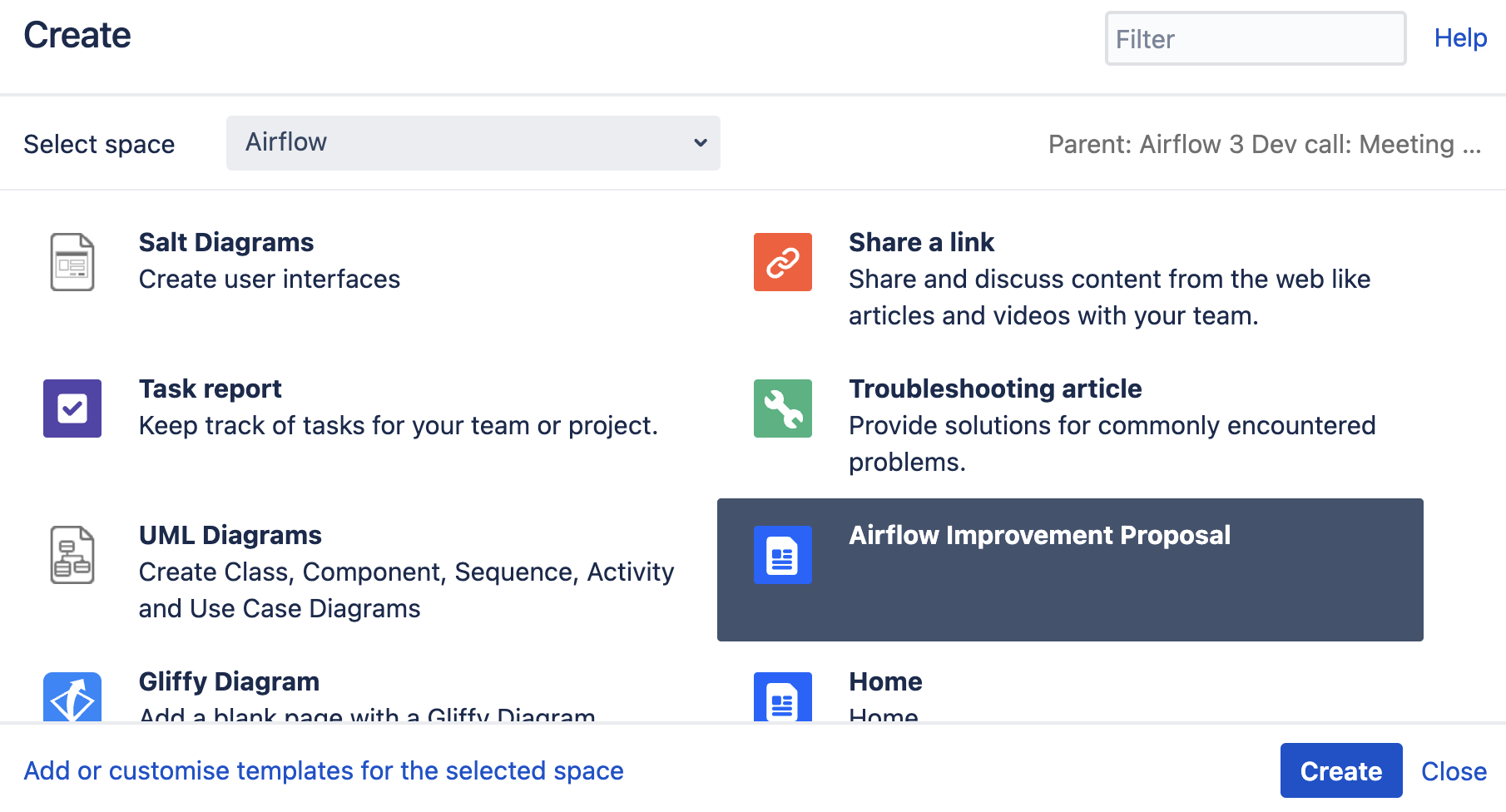Select Airflow Improvement Proposal title text
Screen dimensions: 1506x812
point(1039,535)
